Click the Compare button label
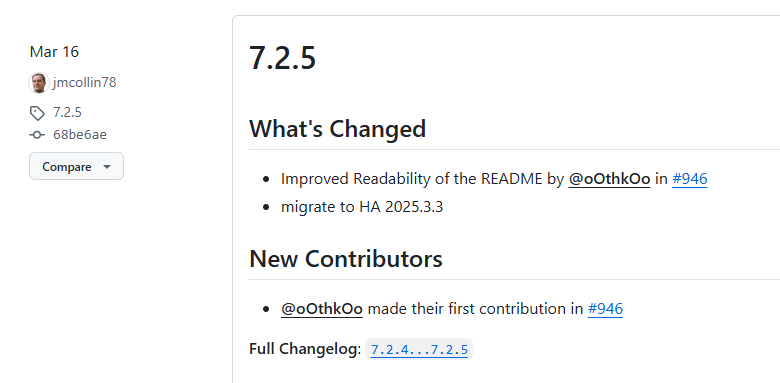Screen dimensions: 780x383 pos(67,167)
